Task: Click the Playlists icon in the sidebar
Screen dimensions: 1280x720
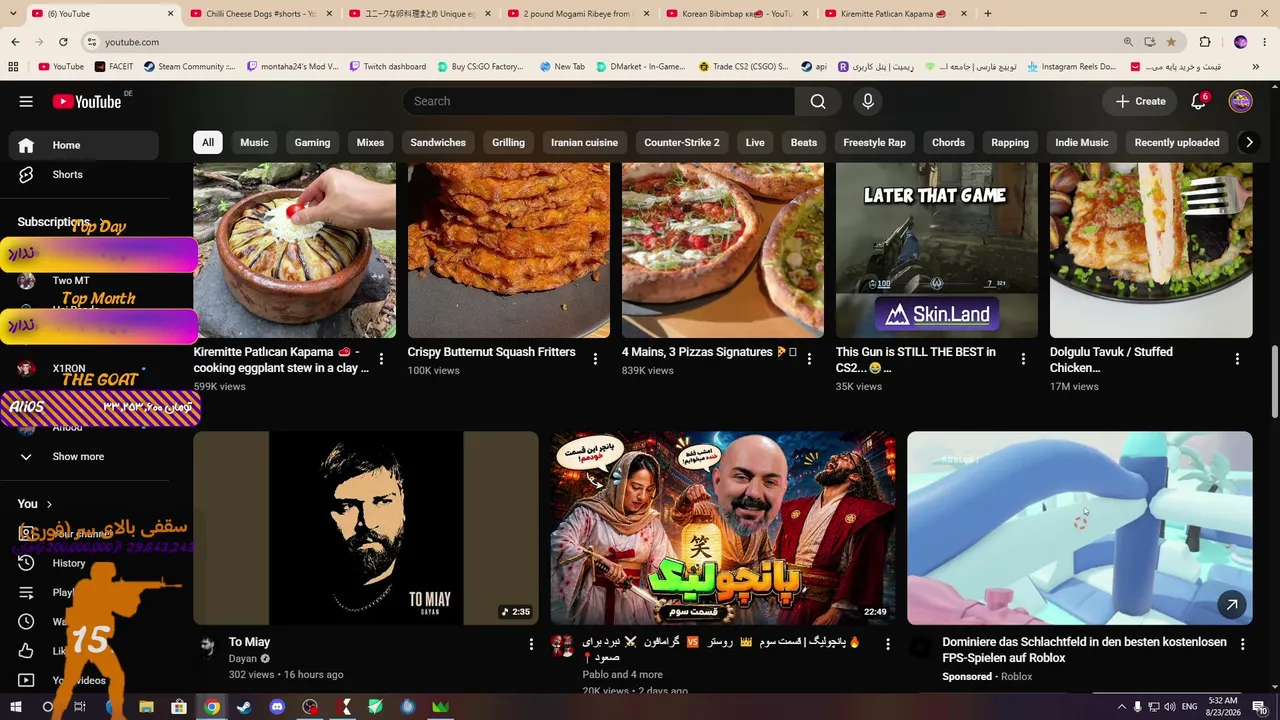Action: 26,593
